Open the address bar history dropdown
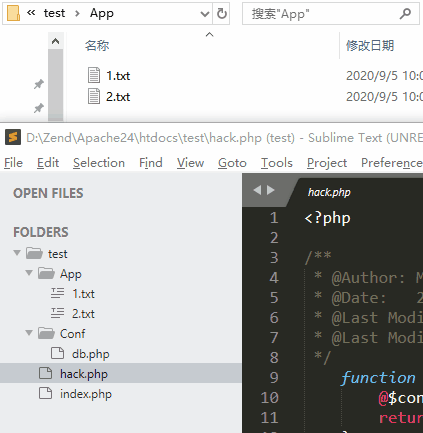423x433 pixels. click(x=204, y=14)
